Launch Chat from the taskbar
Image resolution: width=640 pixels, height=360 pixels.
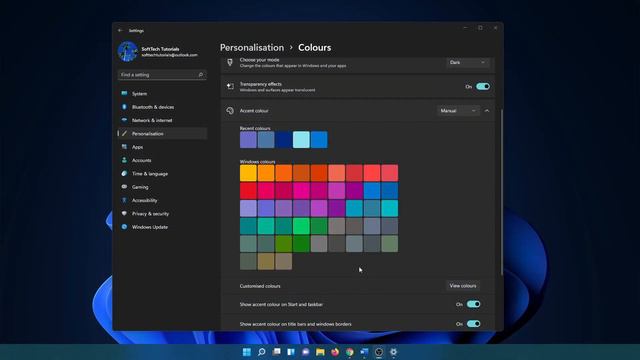pos(306,352)
